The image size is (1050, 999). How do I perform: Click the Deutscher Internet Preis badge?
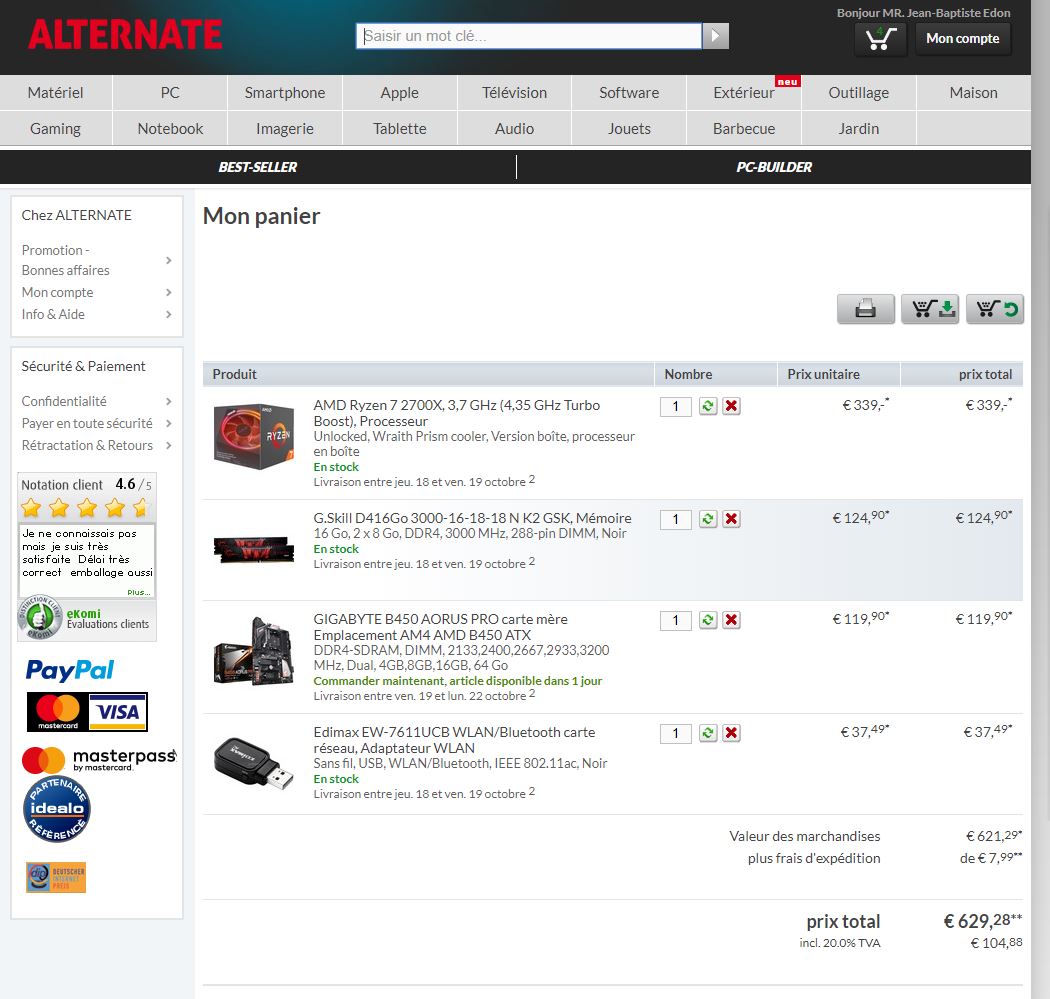[x=56, y=877]
